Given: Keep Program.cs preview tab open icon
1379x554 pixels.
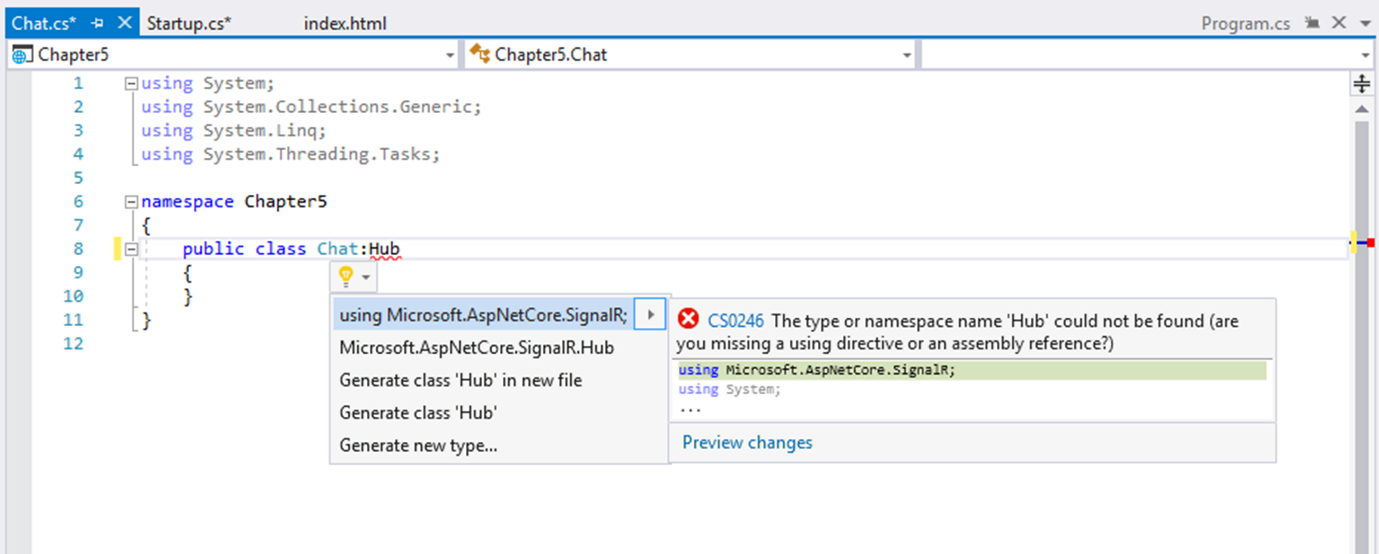Looking at the screenshot, I should point(1313,23).
